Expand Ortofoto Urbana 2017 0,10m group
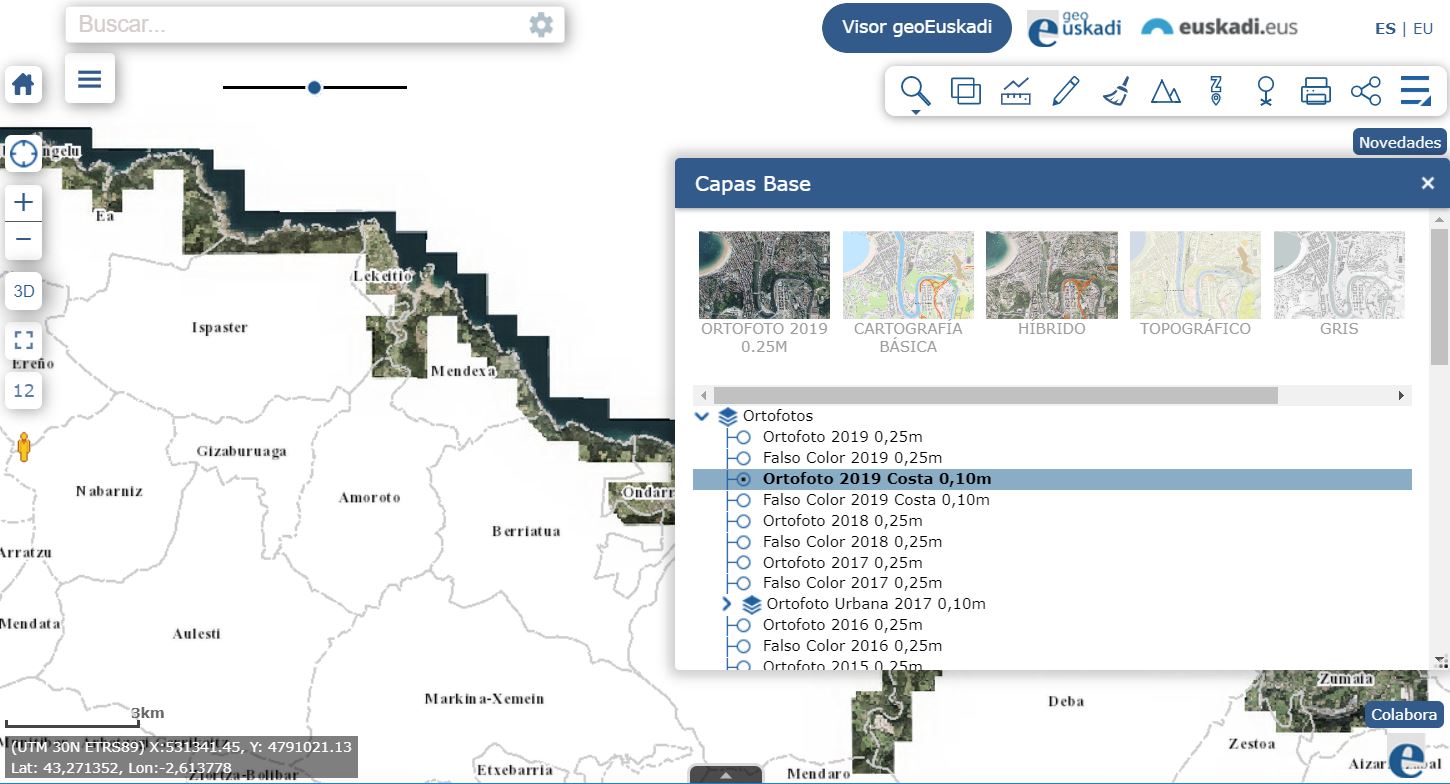This screenshot has height=784, width=1450. [727, 604]
